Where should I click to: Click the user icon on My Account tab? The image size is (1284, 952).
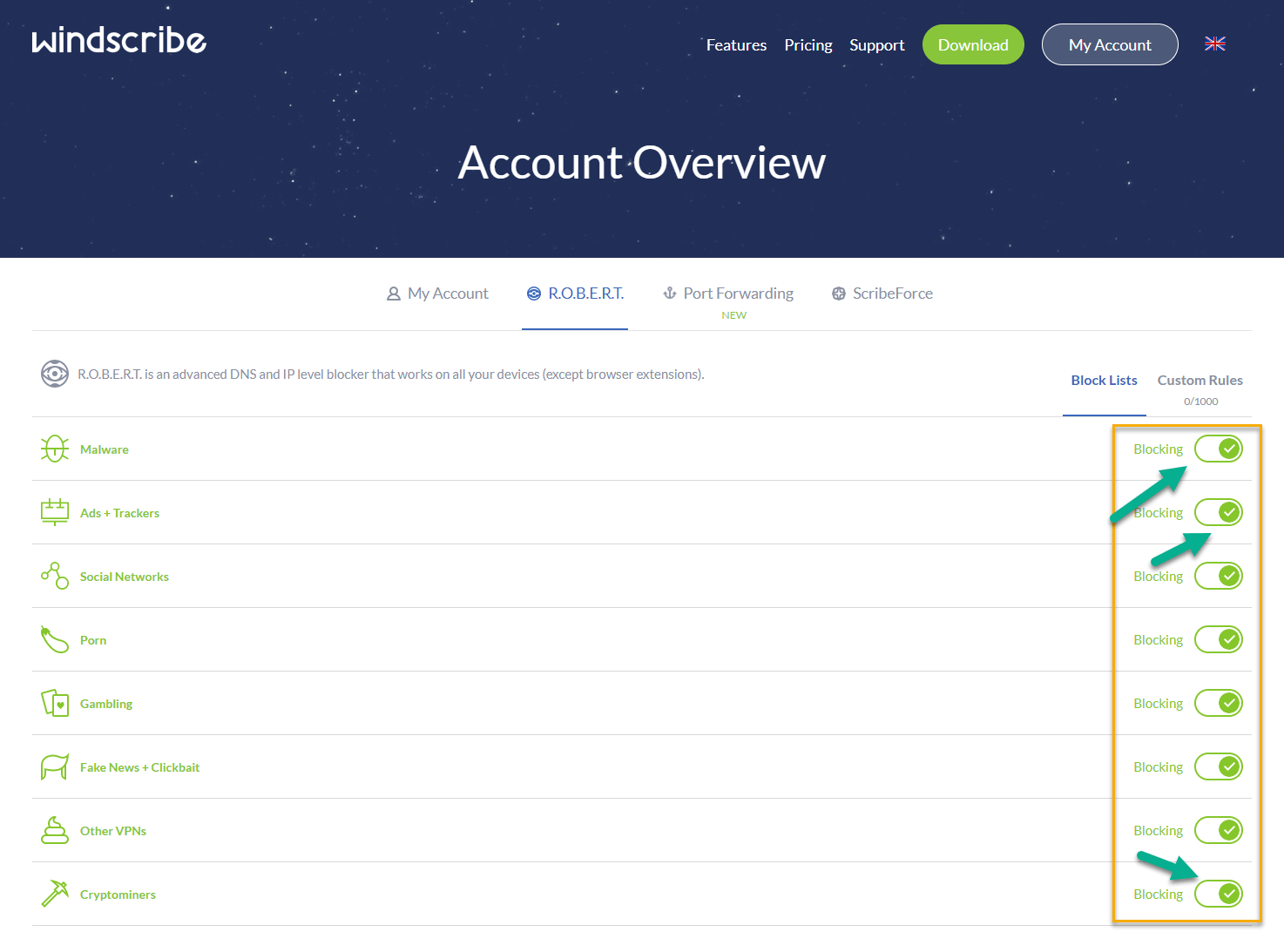[394, 294]
